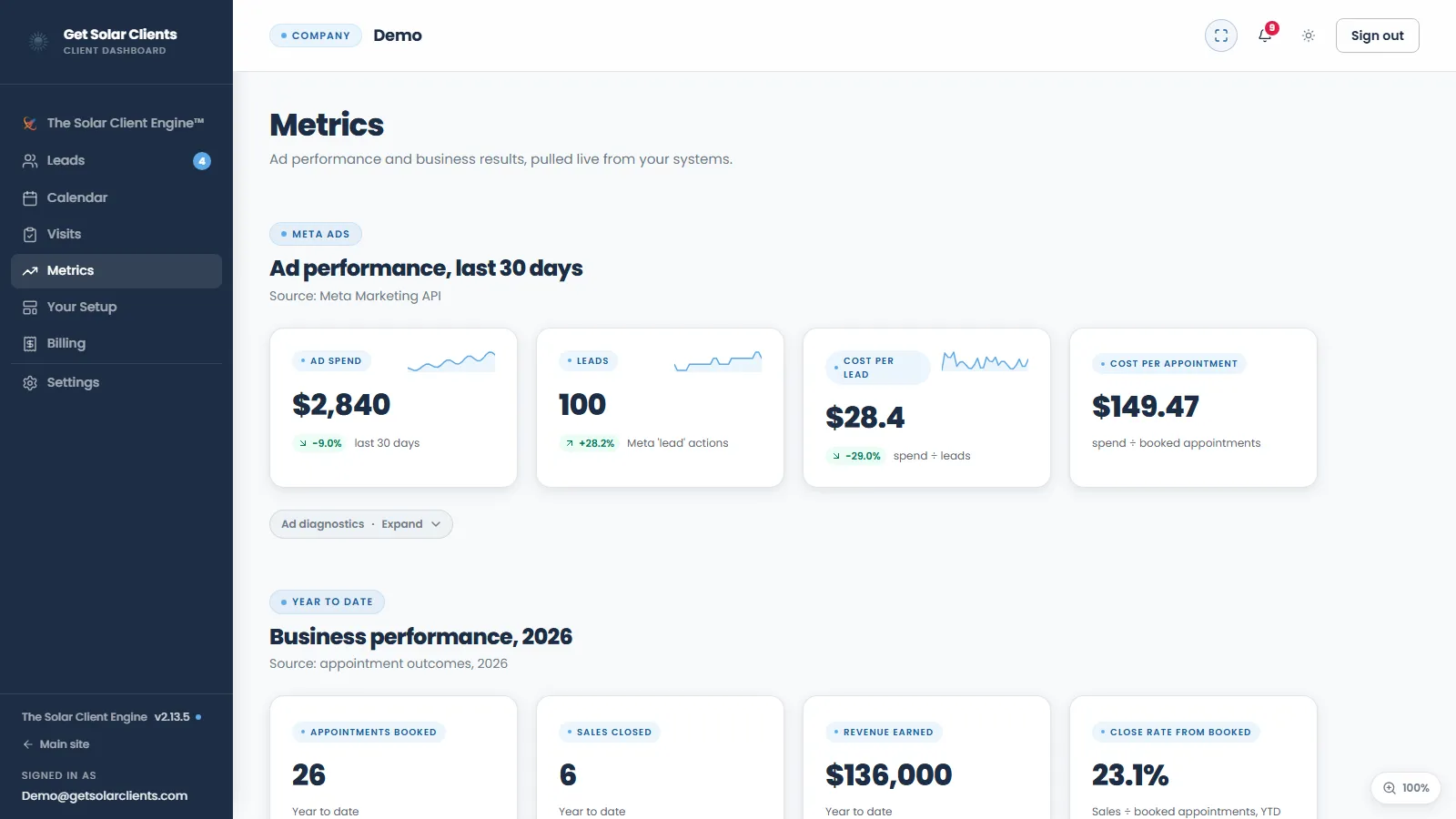Click the Settings gear icon
The image size is (1456, 819).
(x=30, y=383)
